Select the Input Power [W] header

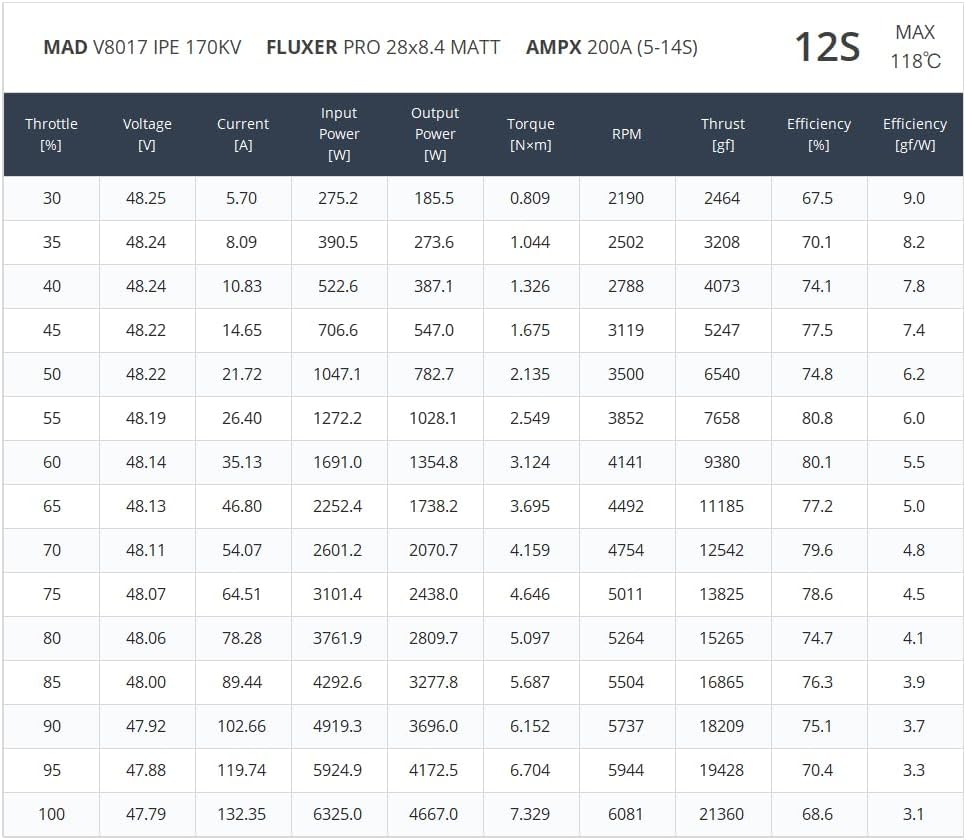pos(339,134)
